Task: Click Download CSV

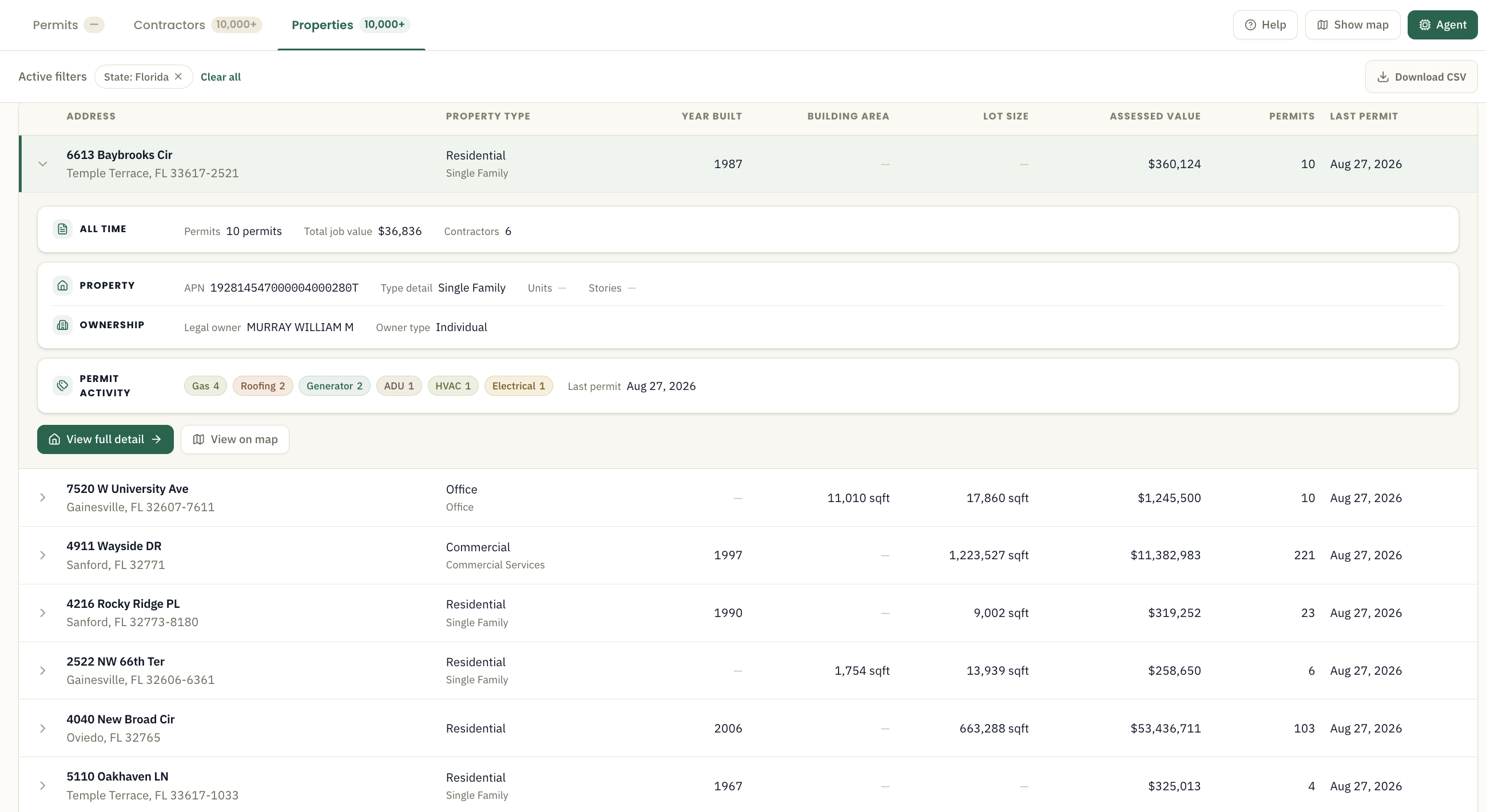Action: (1421, 77)
